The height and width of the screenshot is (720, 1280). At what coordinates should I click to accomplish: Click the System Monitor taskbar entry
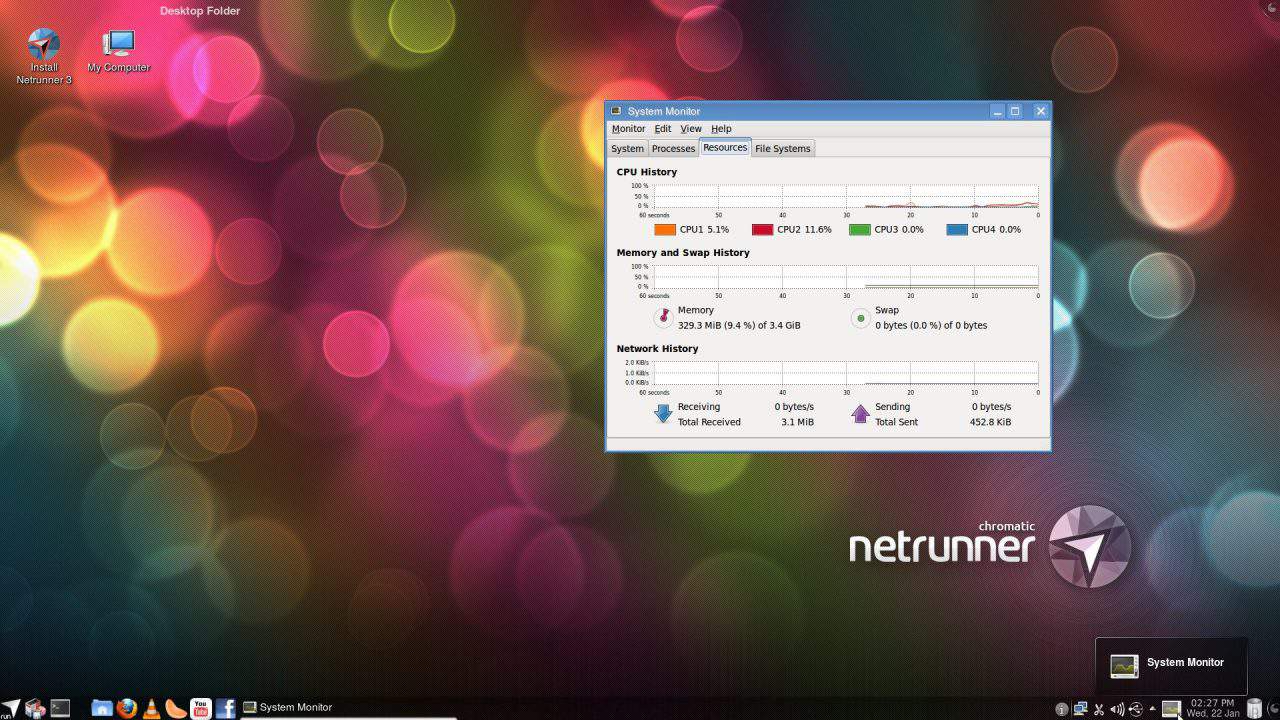(297, 707)
